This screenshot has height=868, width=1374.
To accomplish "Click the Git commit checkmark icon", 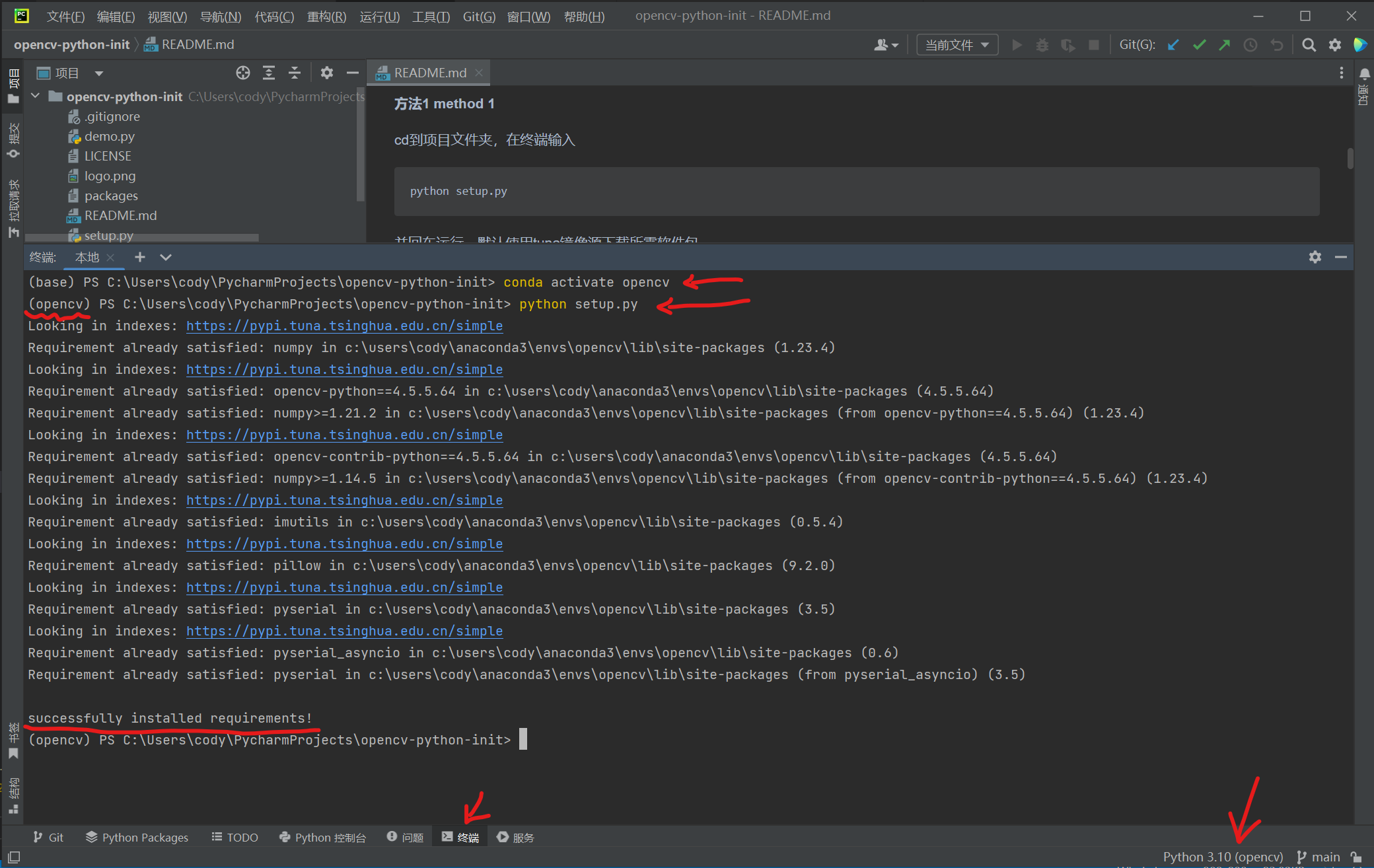I will click(1199, 45).
